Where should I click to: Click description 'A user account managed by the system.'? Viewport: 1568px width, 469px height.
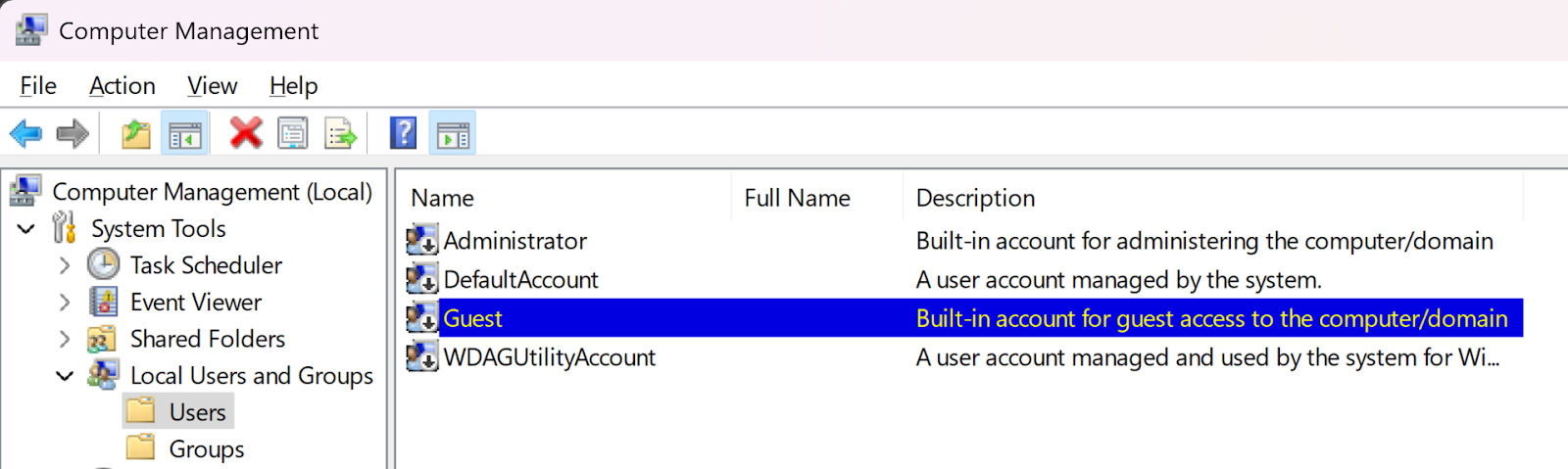[x=1118, y=280]
